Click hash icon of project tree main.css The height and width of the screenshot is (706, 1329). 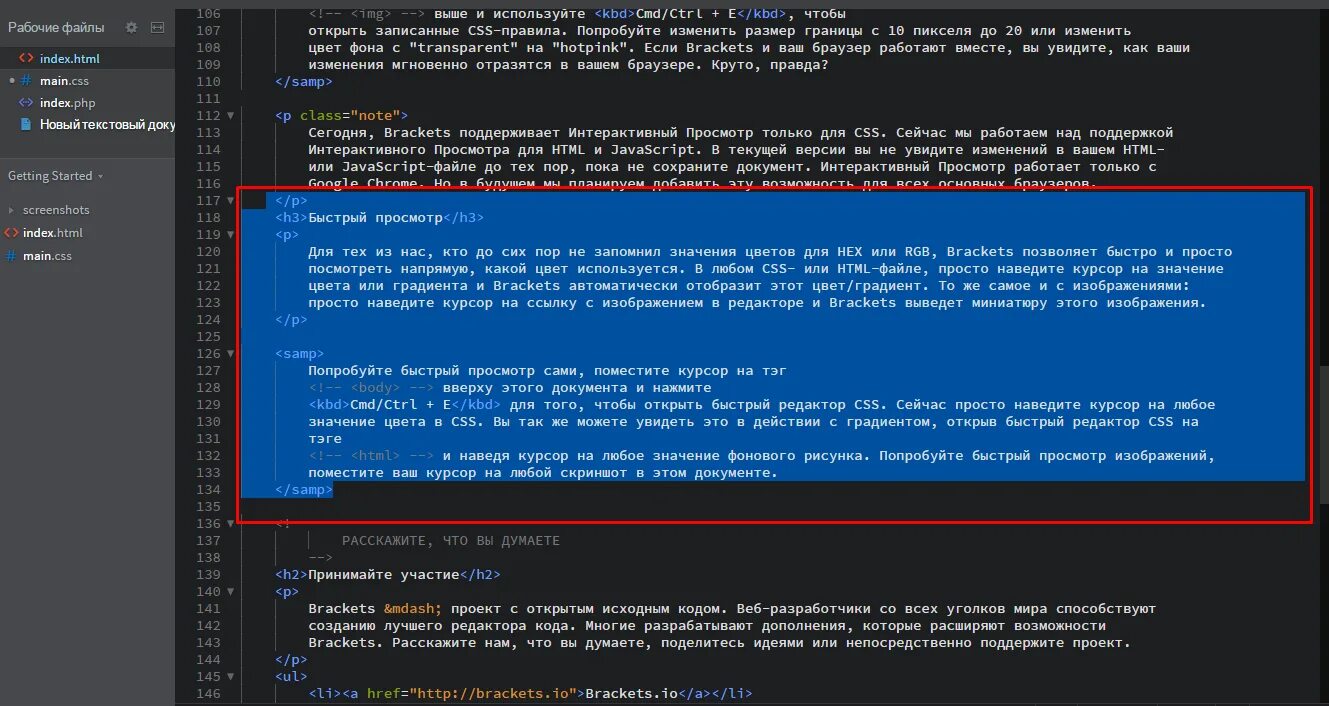11,256
